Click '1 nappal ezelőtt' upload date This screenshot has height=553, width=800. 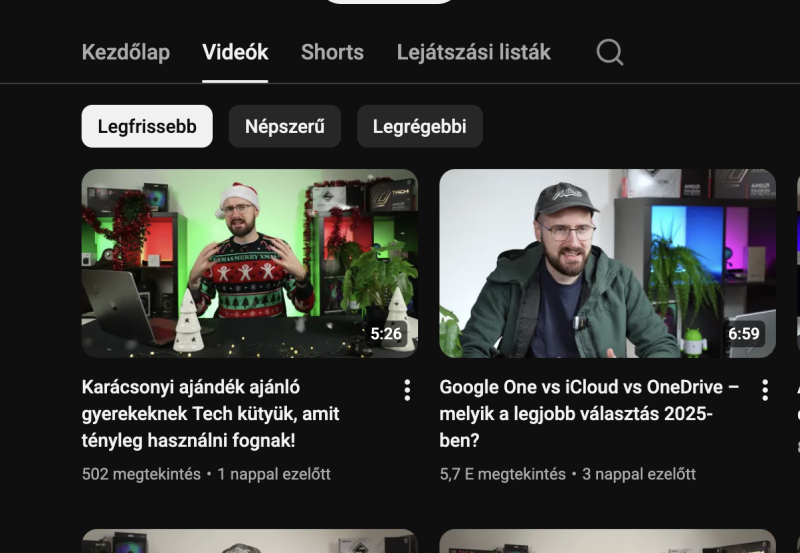pos(274,474)
